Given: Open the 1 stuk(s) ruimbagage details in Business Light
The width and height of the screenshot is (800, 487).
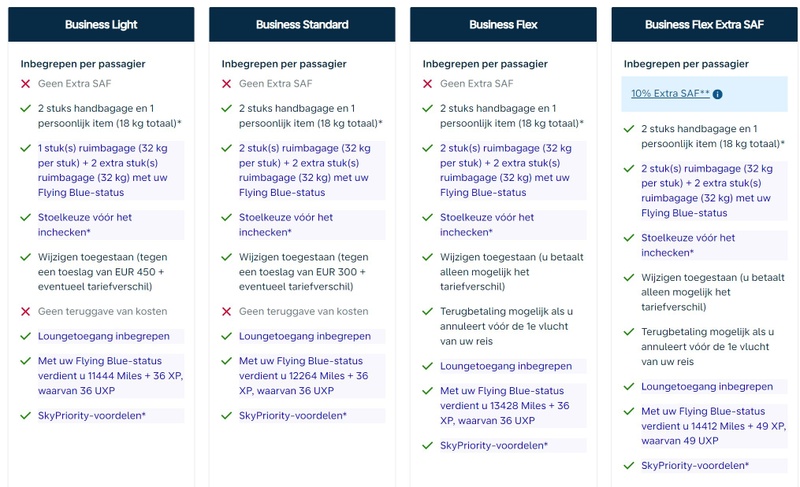Looking at the screenshot, I should tap(110, 170).
